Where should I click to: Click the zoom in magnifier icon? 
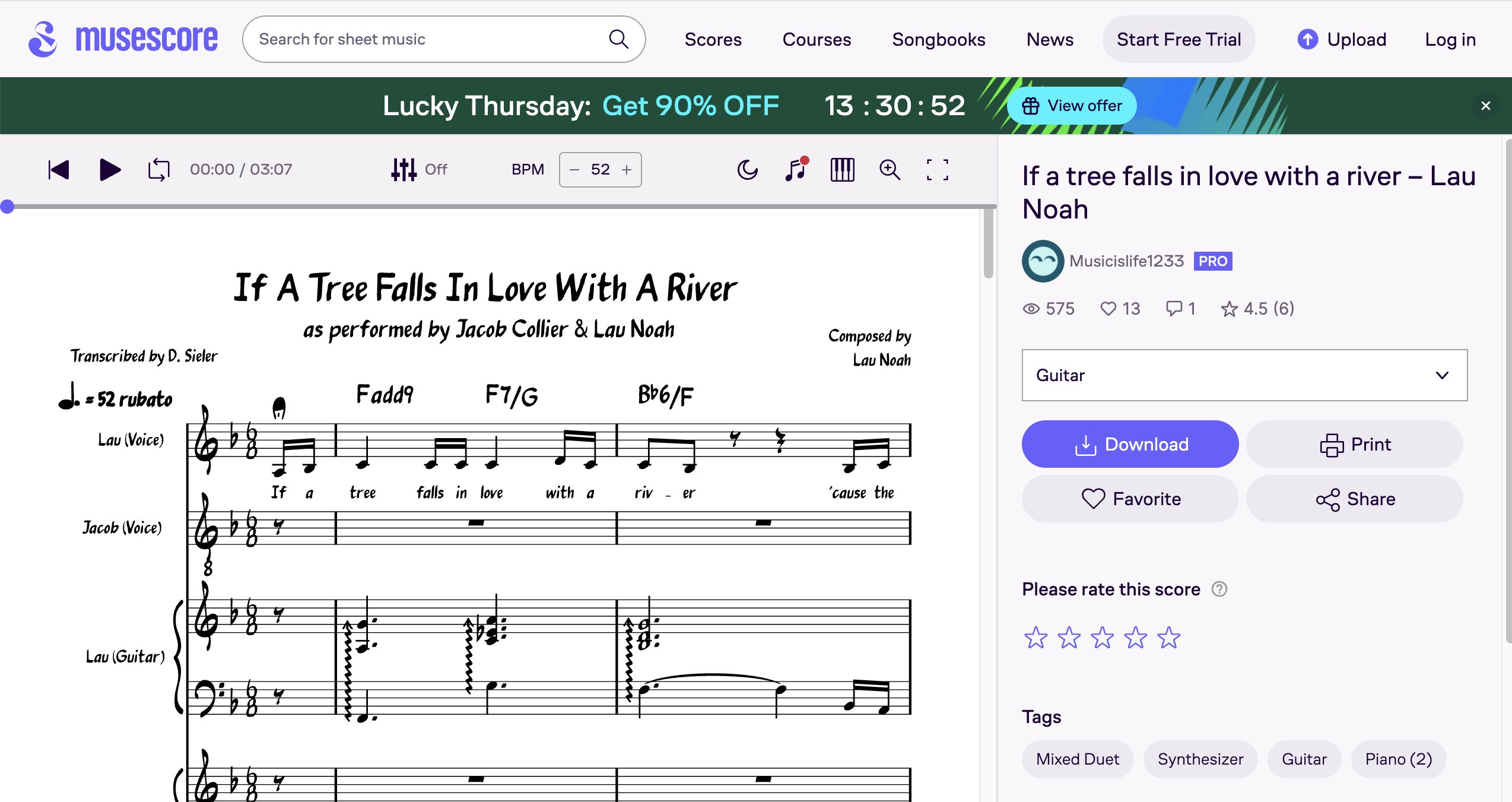coord(890,170)
